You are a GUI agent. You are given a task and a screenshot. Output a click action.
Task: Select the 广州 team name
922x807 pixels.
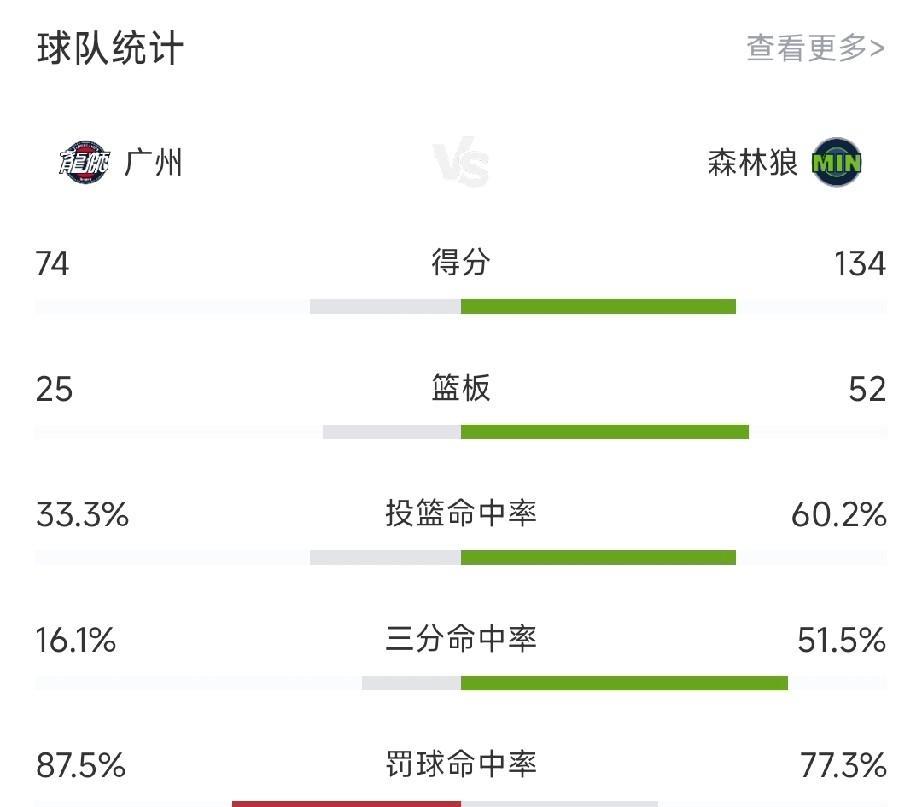pyautogui.click(x=153, y=162)
